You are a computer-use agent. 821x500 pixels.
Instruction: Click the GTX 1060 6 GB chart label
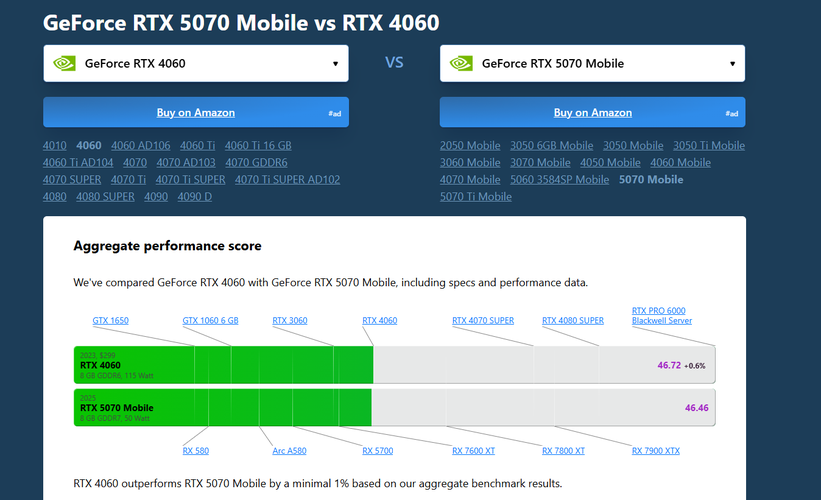click(210, 320)
